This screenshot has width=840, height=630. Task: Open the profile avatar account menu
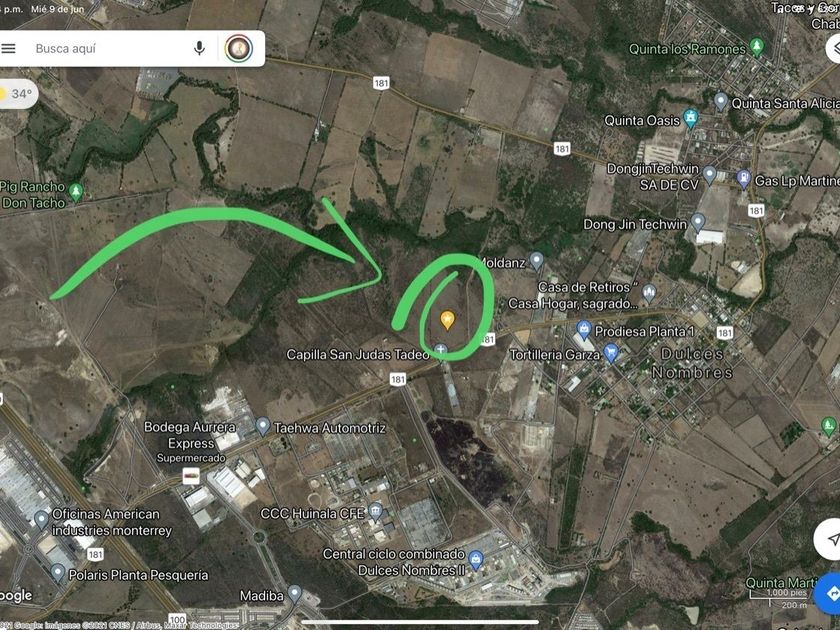pyautogui.click(x=239, y=48)
